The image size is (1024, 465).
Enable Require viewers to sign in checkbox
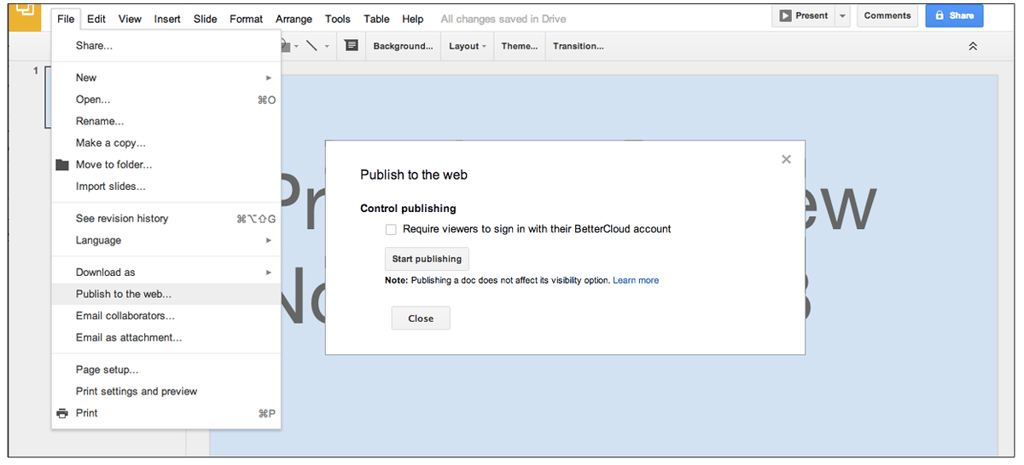391,229
